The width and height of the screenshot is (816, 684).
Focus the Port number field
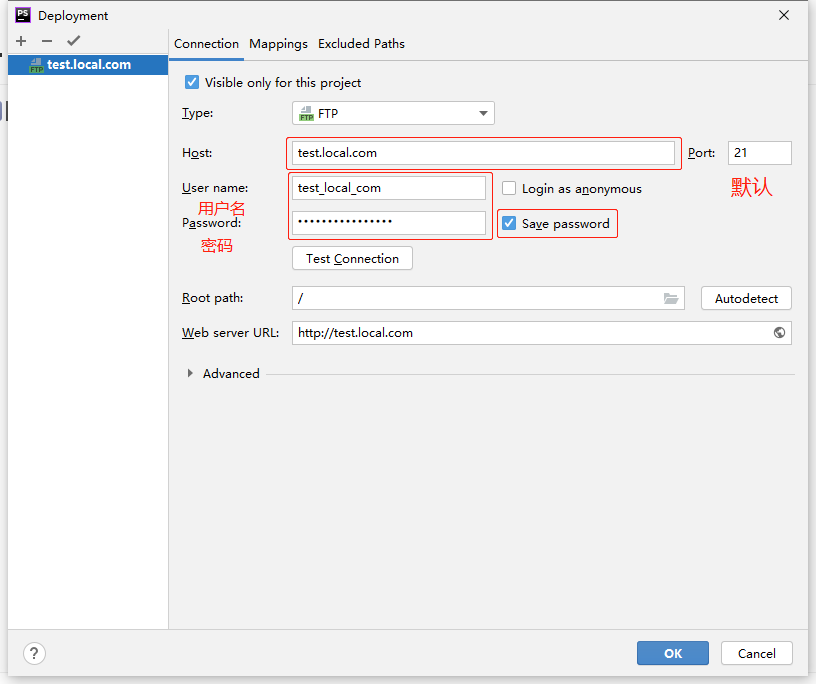(759, 153)
